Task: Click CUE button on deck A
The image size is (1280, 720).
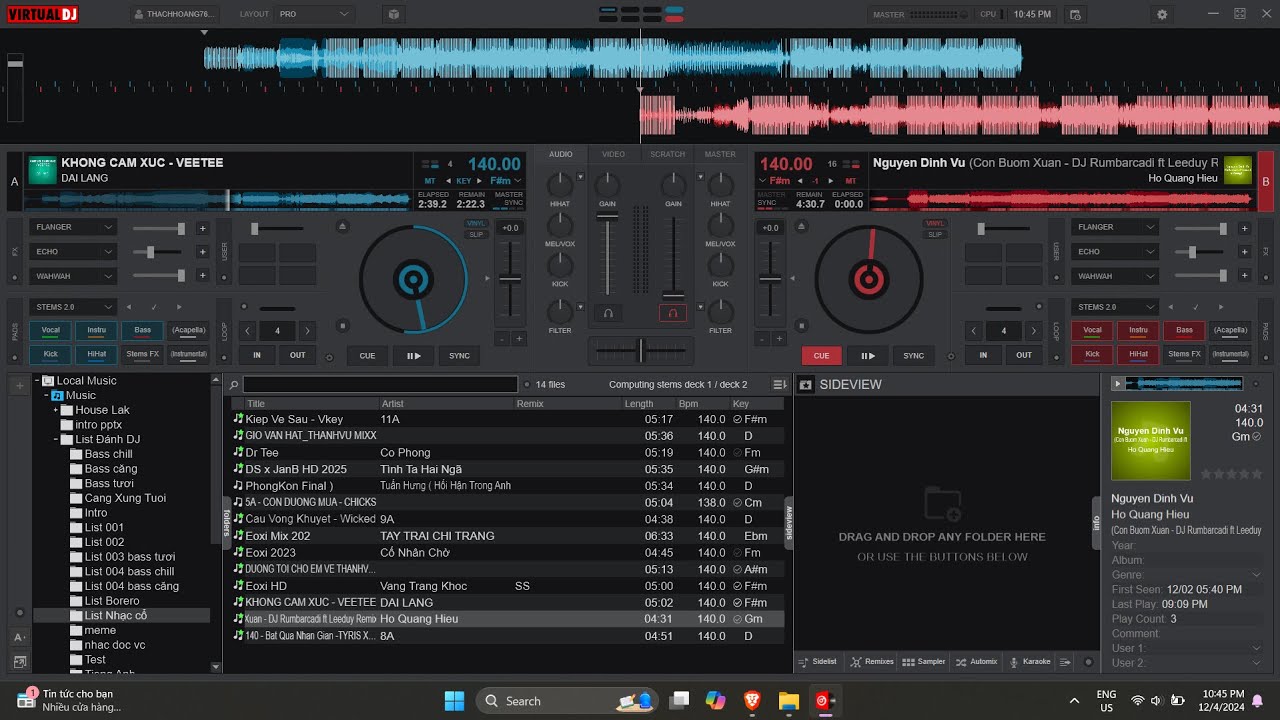Action: coord(367,355)
